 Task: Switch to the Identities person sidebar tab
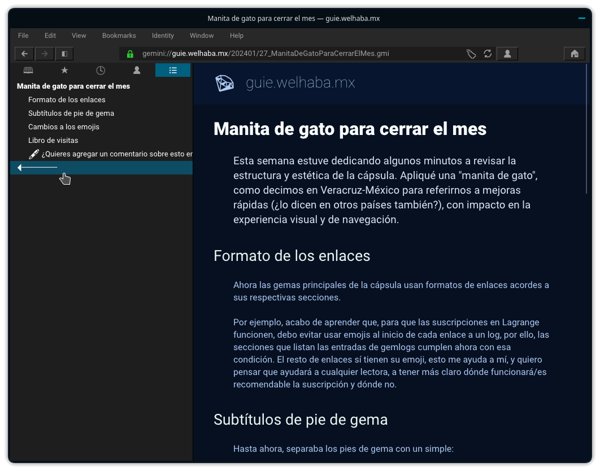point(136,71)
